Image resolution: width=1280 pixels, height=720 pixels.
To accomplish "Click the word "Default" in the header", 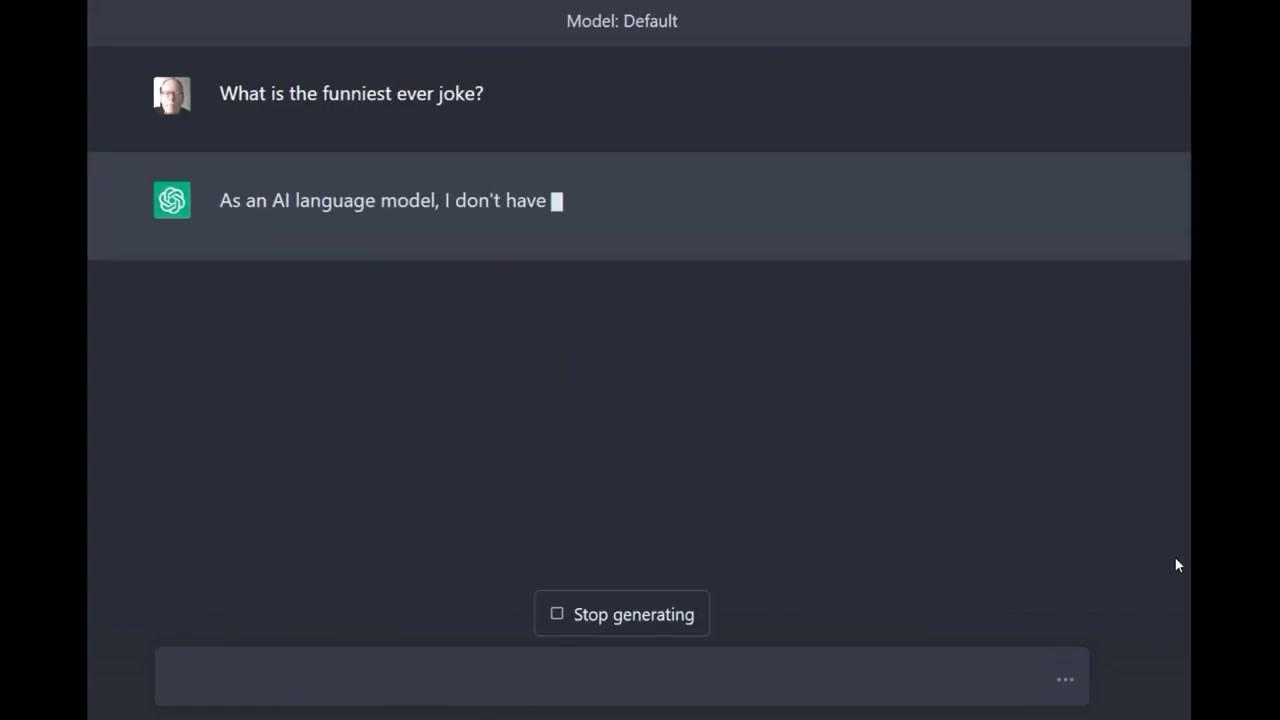I will [649, 21].
